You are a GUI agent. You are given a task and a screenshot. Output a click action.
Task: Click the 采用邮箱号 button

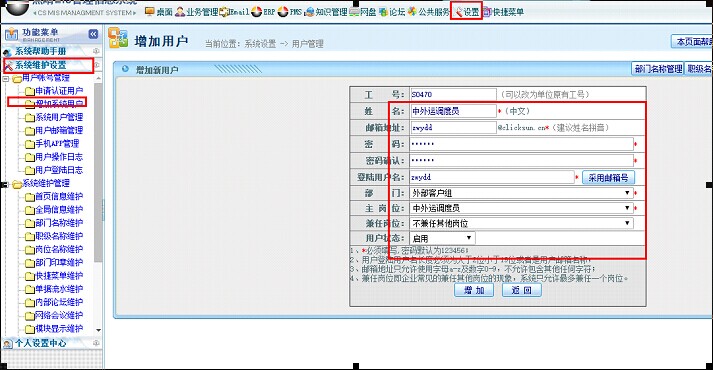tap(608, 178)
